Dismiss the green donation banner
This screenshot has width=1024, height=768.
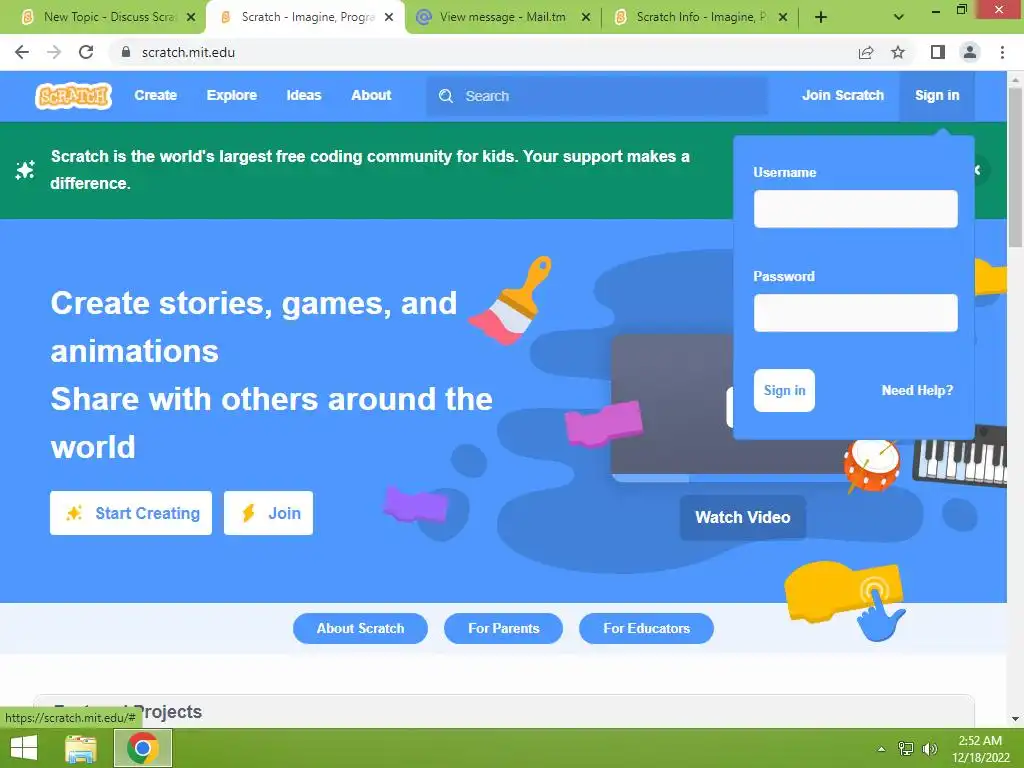click(978, 170)
